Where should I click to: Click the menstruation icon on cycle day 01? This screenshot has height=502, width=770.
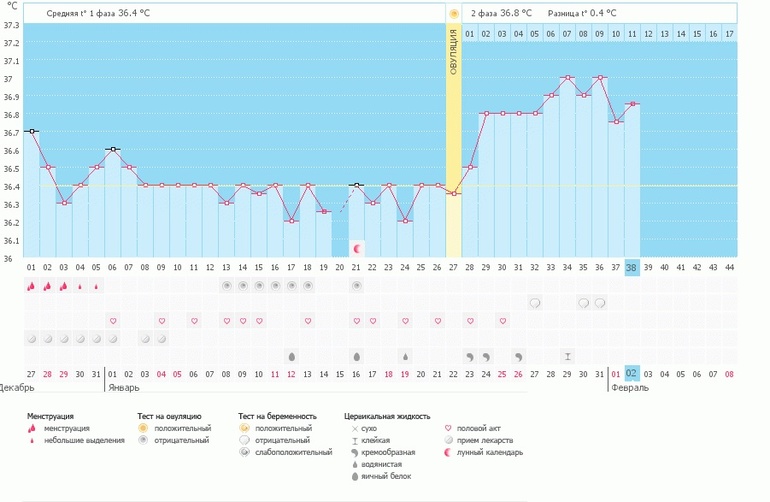31,286
